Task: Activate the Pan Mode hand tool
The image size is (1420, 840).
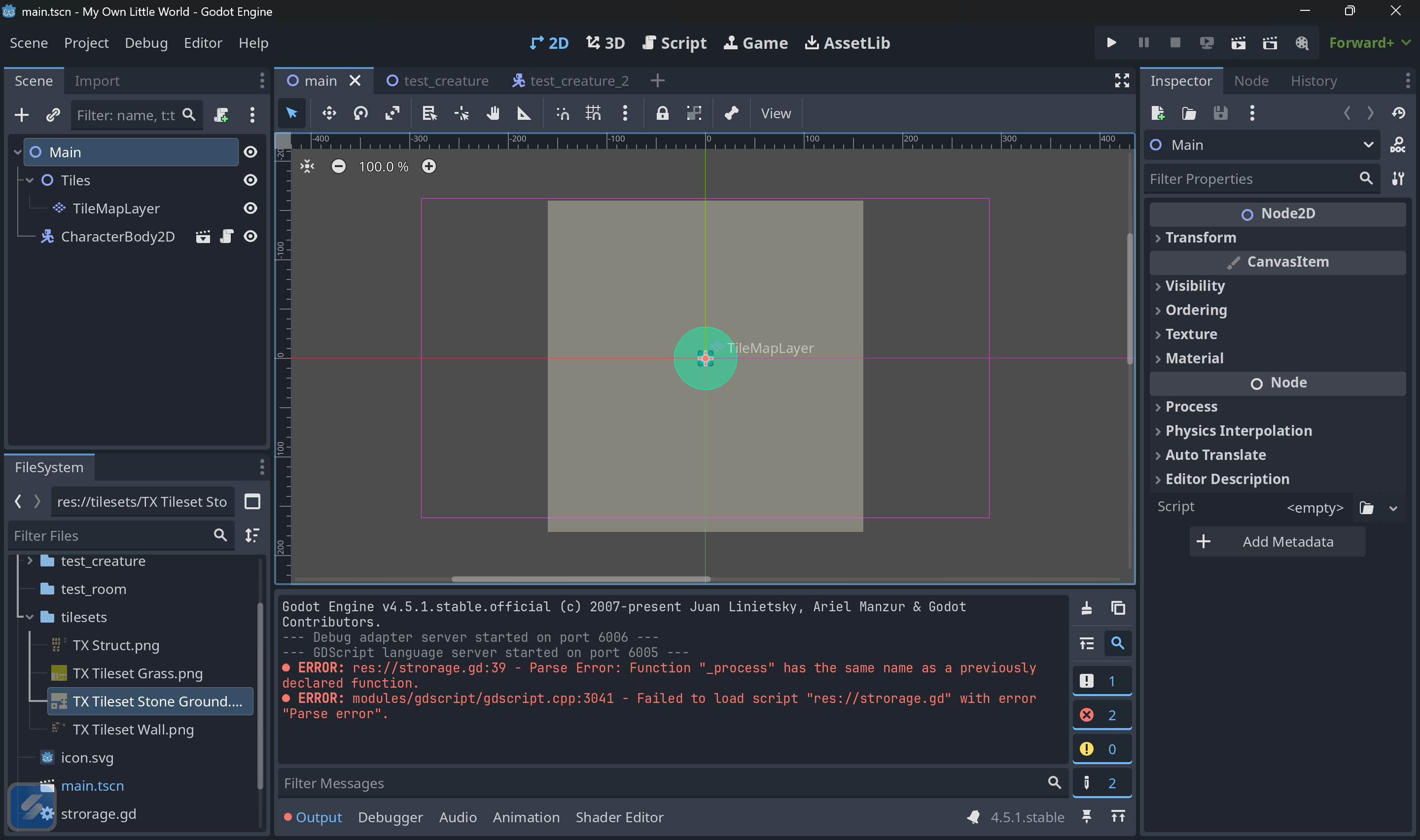Action: [493, 113]
